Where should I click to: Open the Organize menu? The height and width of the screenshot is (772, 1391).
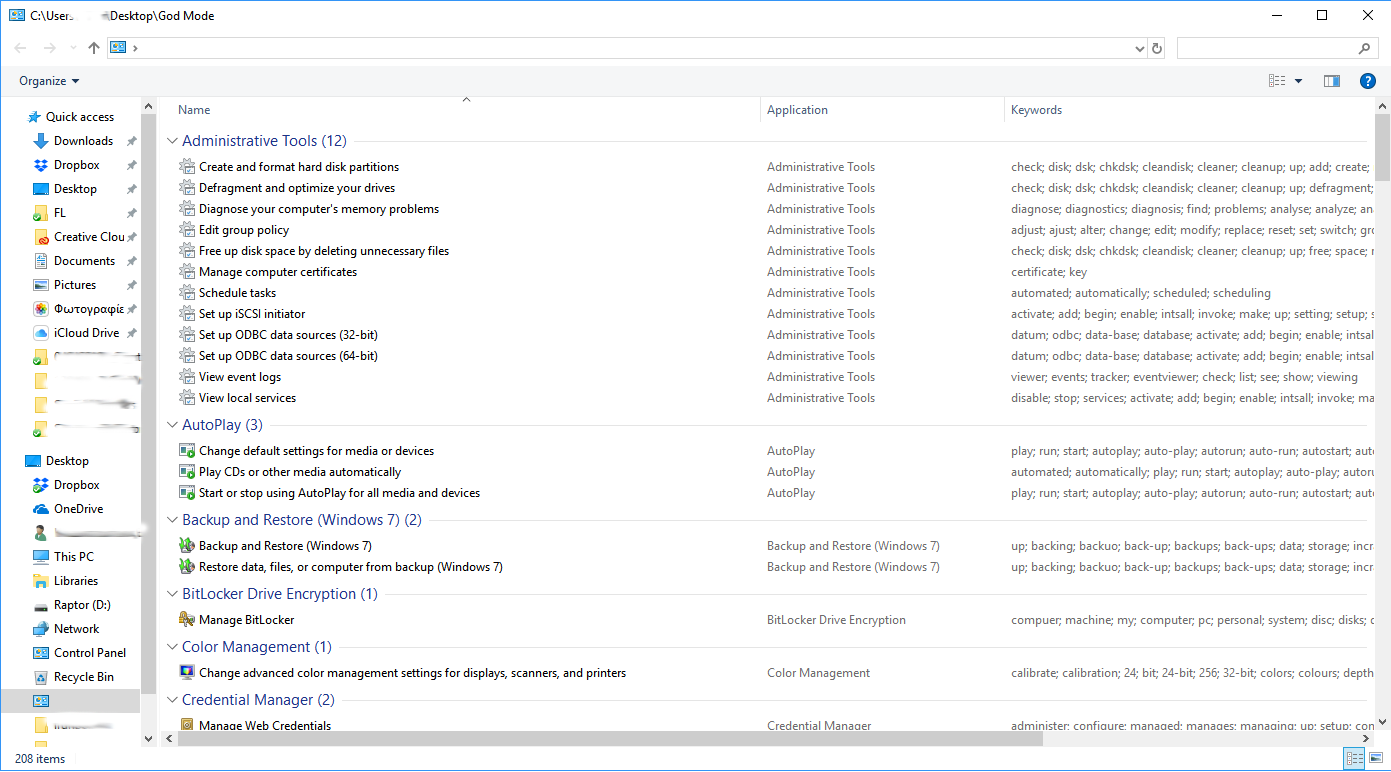pos(49,81)
